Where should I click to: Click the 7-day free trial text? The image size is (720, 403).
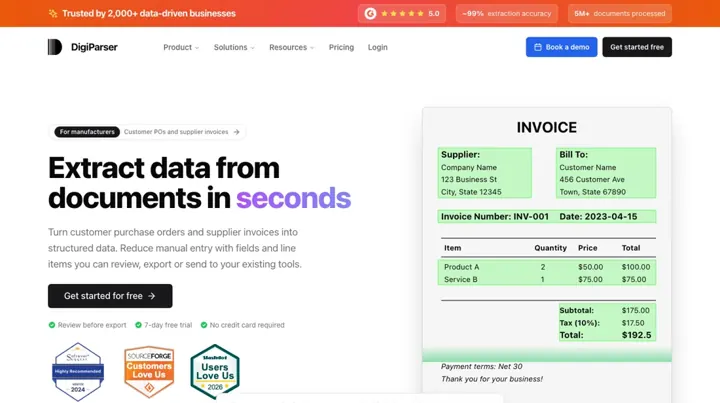click(168, 325)
